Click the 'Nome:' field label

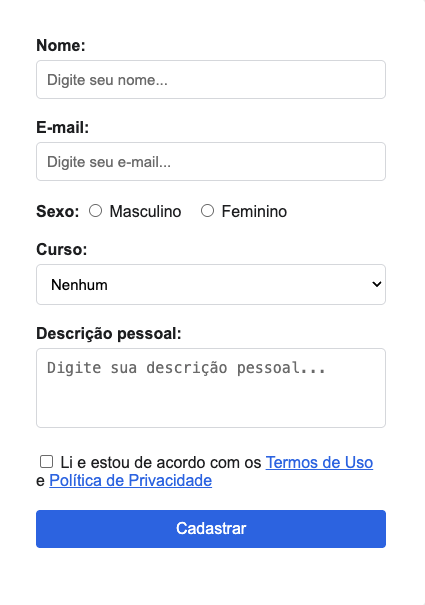click(x=61, y=45)
